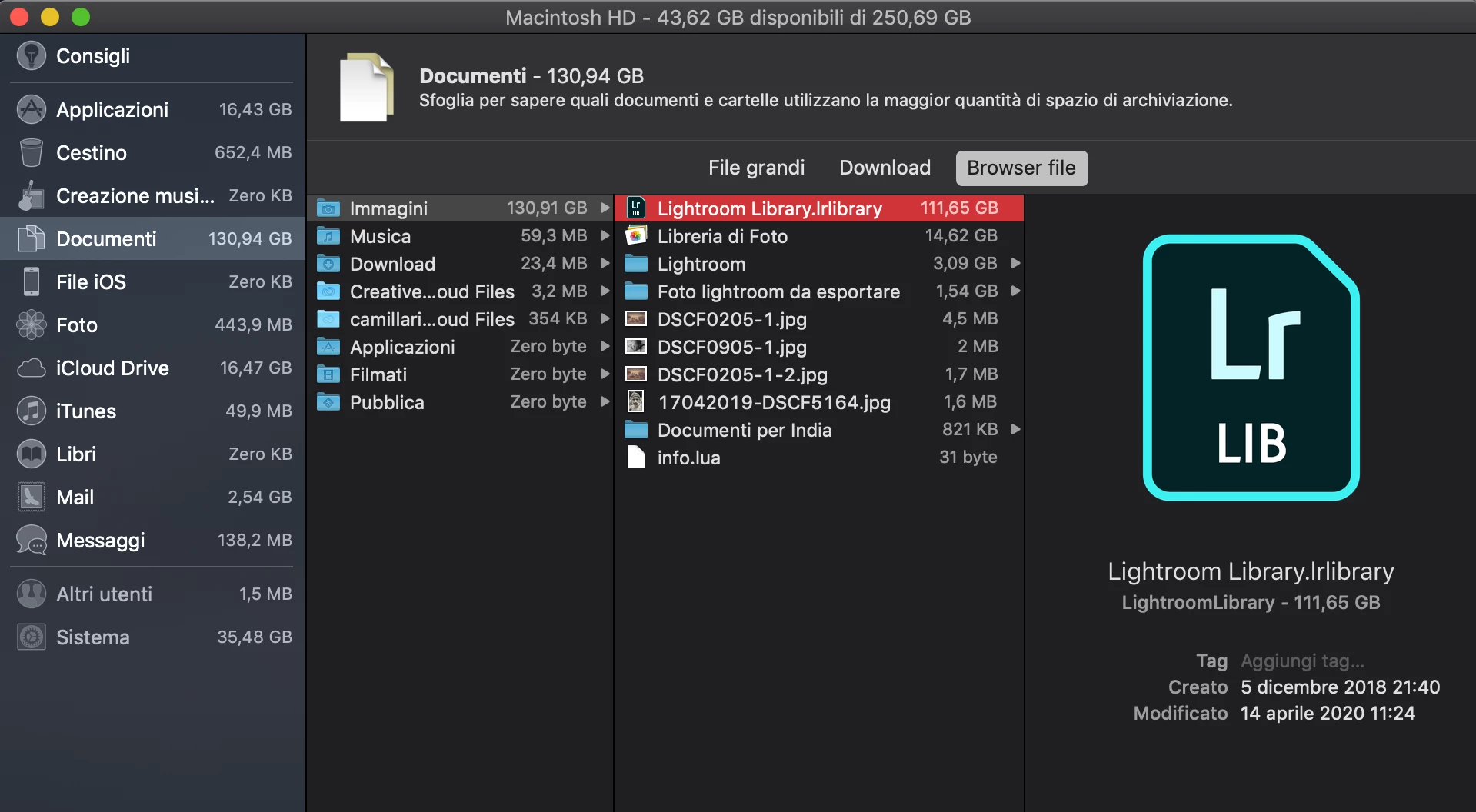This screenshot has height=812, width=1476.
Task: Expand Creative...oud Files folder arrow
Action: 605,291
